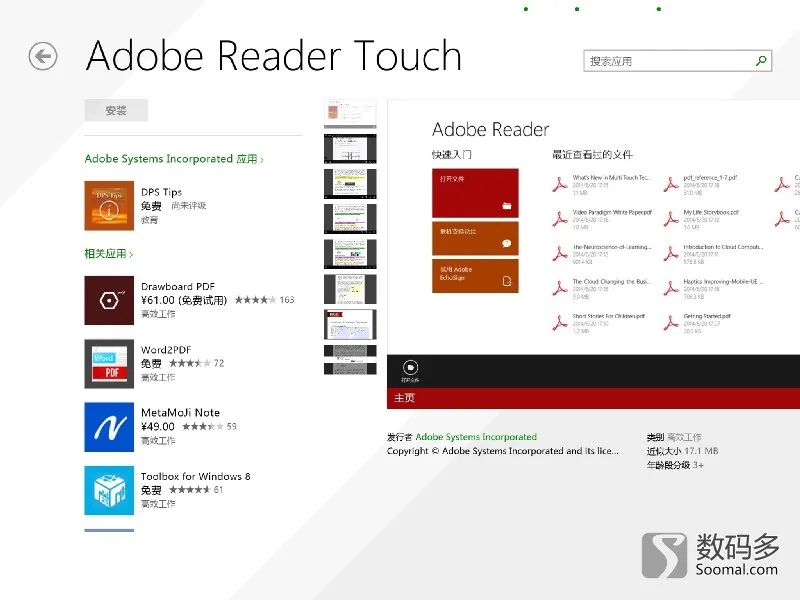Click the Word2PDF app title

166,349
